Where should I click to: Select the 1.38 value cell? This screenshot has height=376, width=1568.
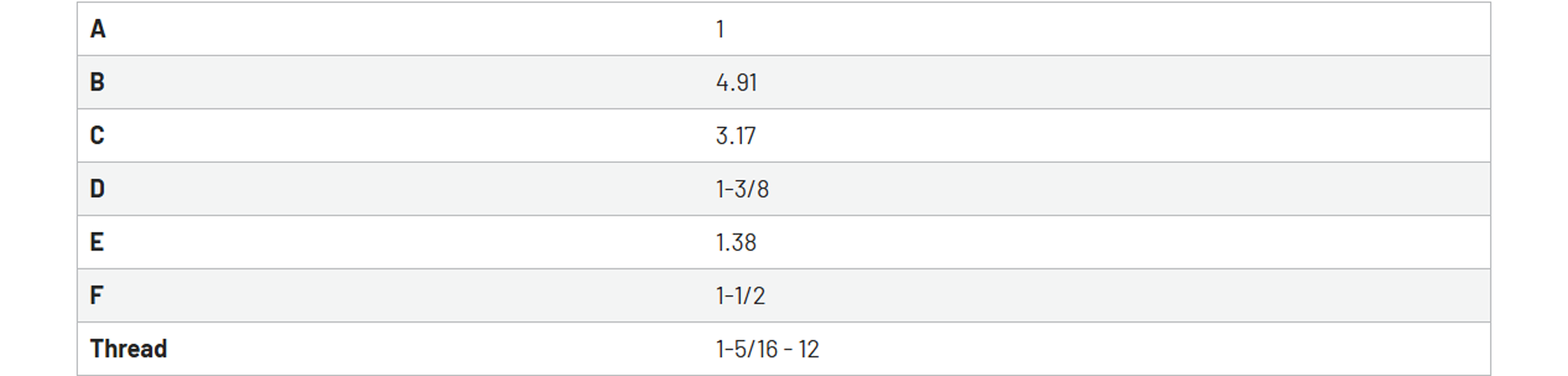click(736, 242)
